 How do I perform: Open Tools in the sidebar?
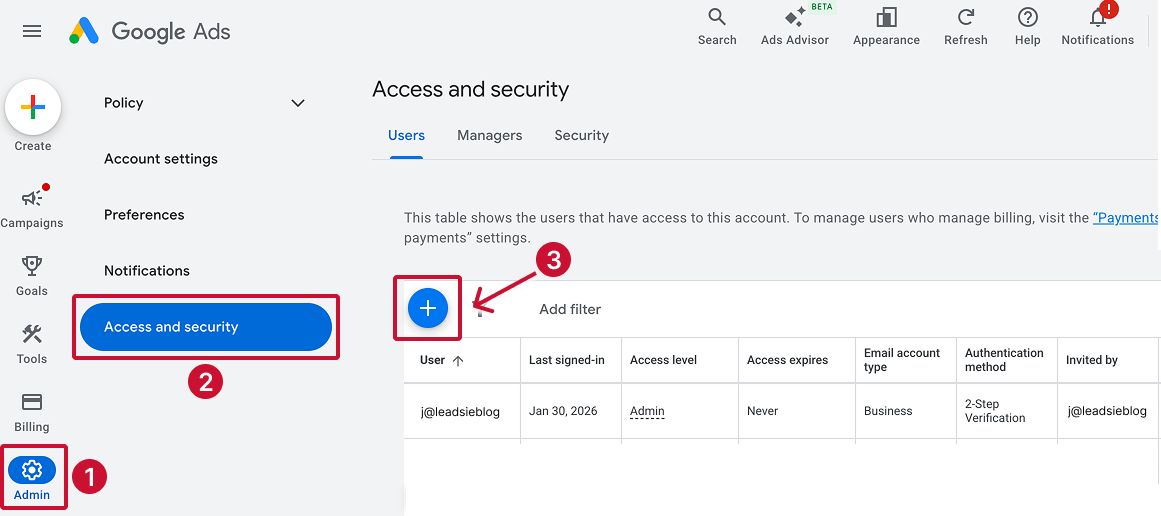point(32,344)
